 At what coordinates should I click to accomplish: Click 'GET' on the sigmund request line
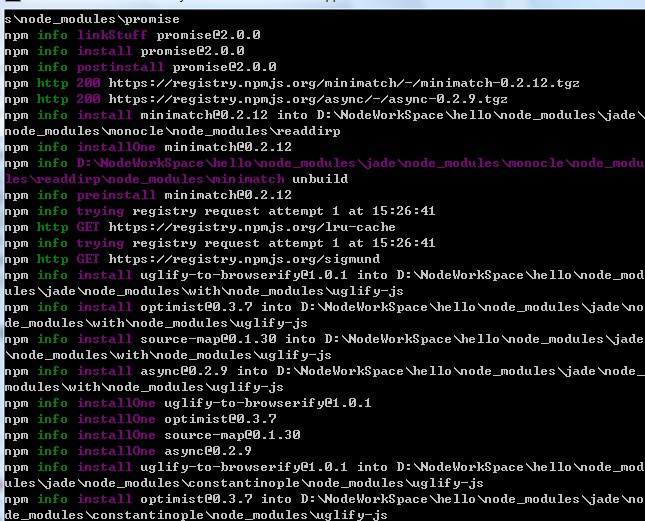coord(88,259)
